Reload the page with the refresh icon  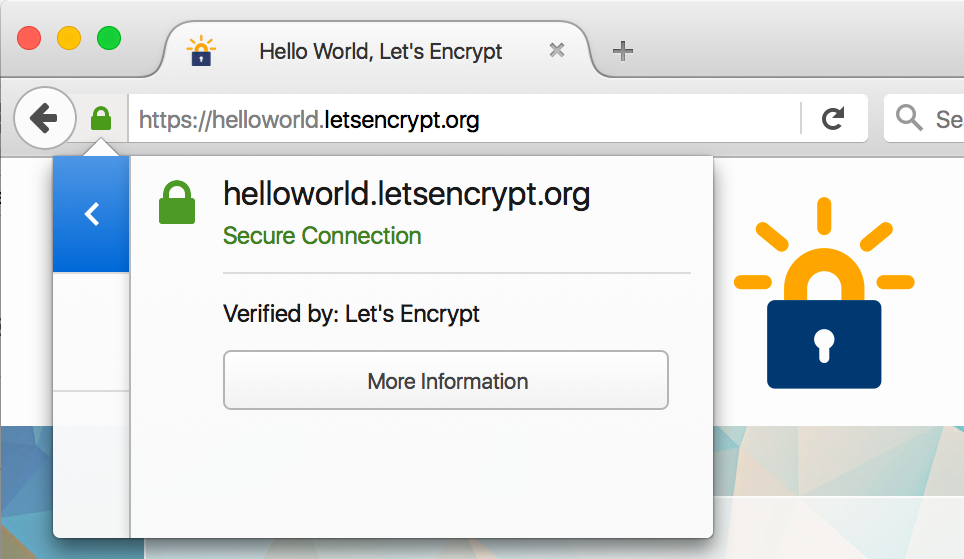833,118
